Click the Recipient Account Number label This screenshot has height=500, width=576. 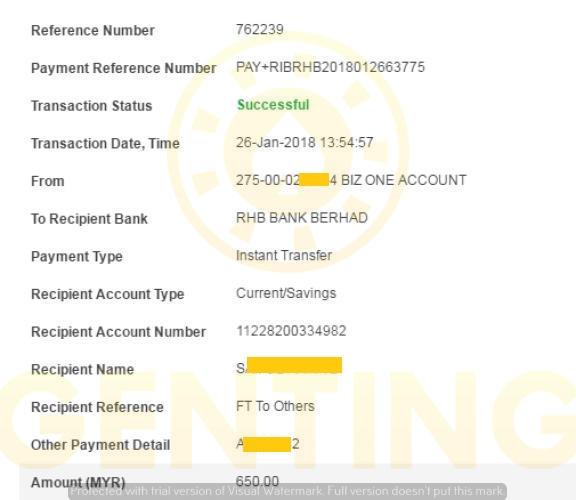tap(118, 332)
